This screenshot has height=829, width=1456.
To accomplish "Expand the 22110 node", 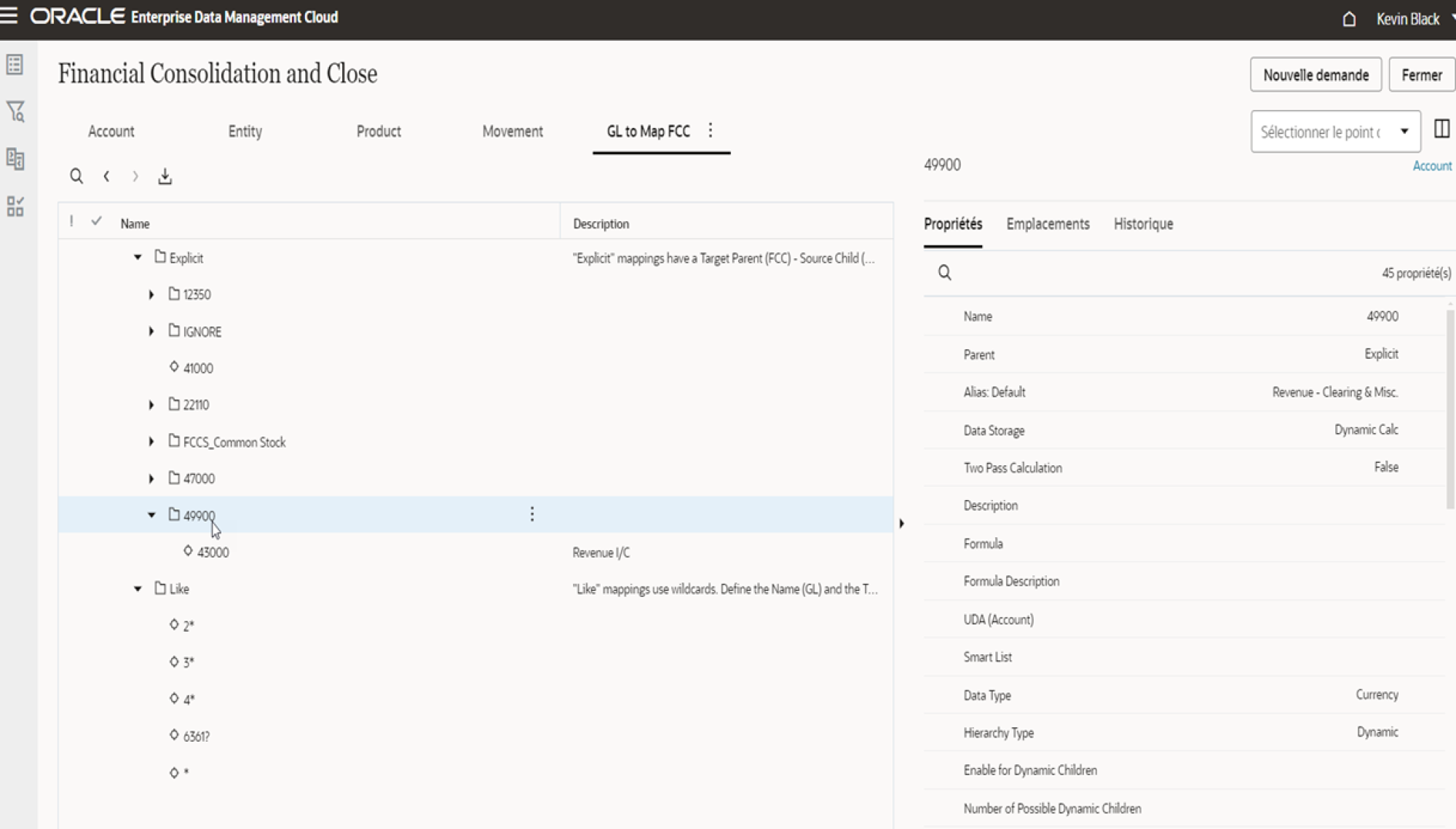I will tap(151, 405).
